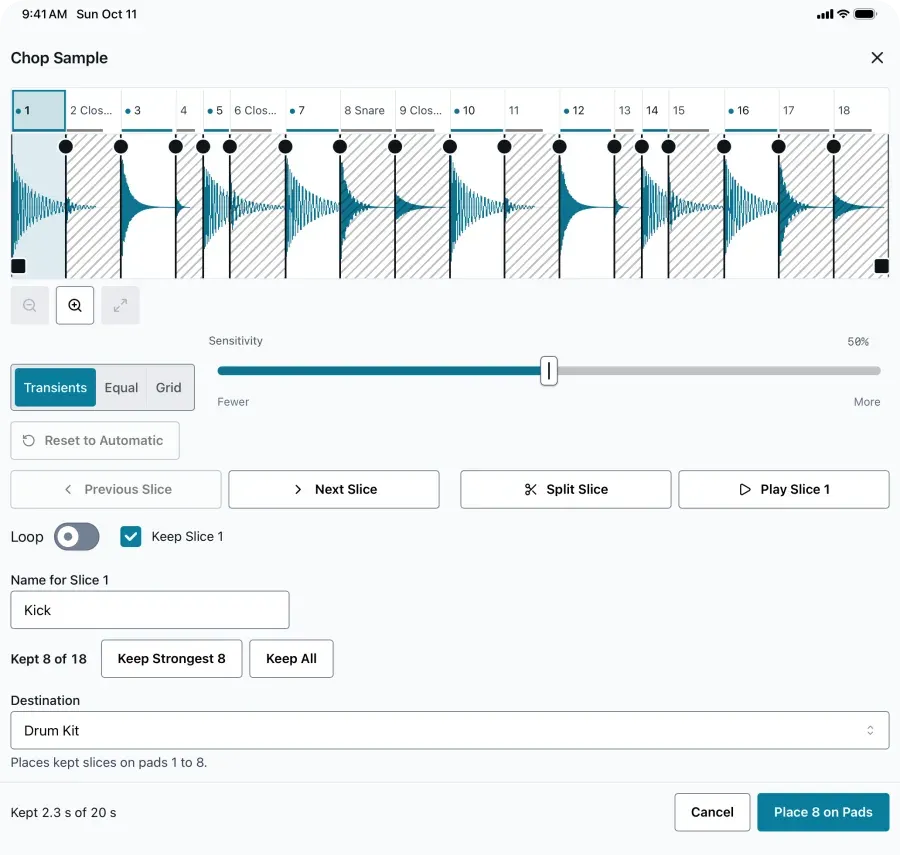The height and width of the screenshot is (855, 900).
Task: Click the fit-to-view expand arrows icon
Action: point(120,305)
